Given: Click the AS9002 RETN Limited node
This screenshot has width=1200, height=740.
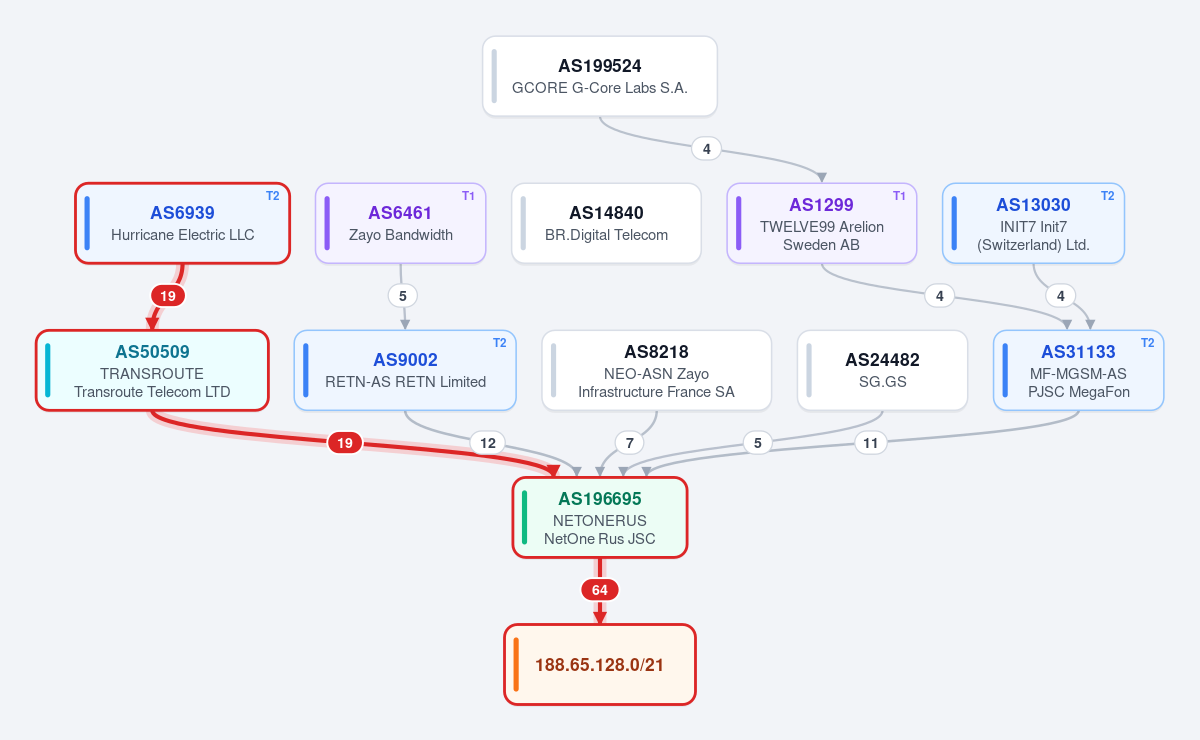Looking at the screenshot, I should pyautogui.click(x=405, y=370).
